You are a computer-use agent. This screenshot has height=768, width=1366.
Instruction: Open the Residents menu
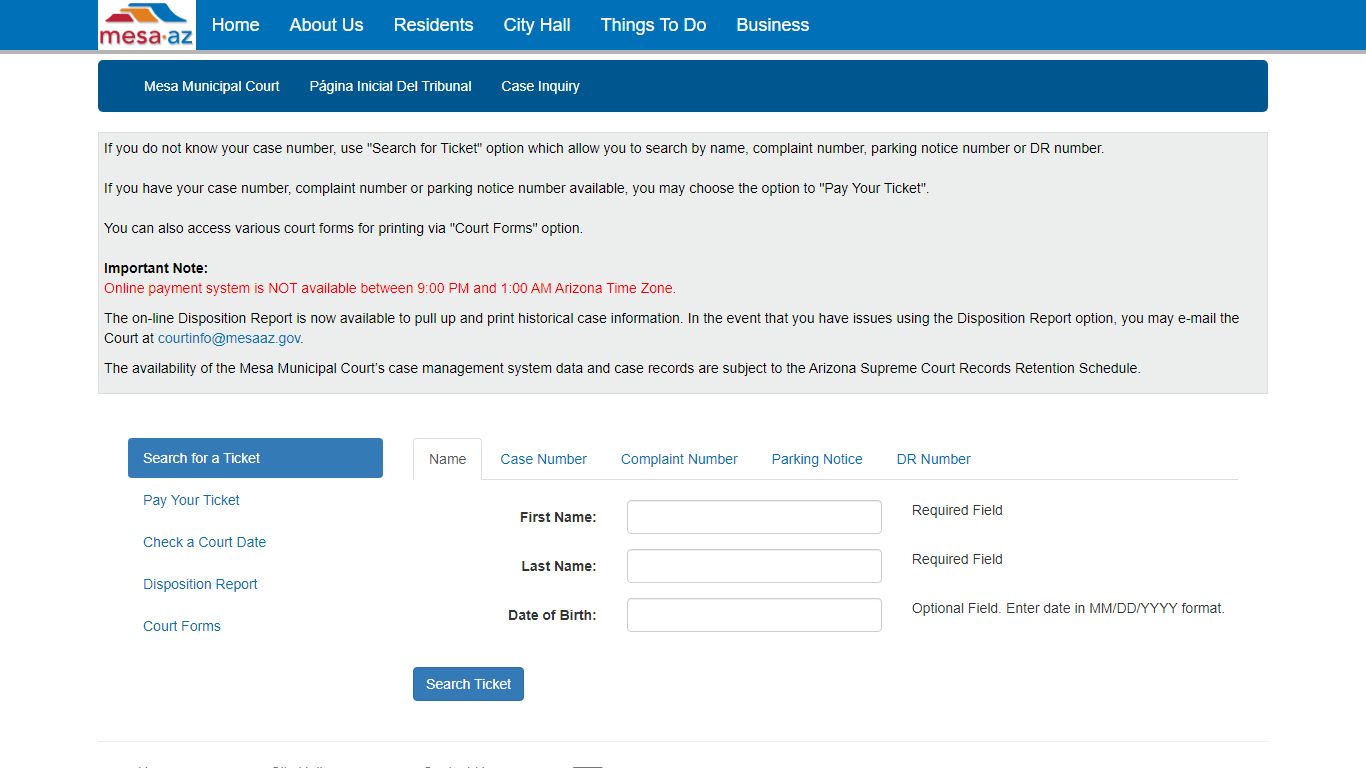click(x=433, y=25)
